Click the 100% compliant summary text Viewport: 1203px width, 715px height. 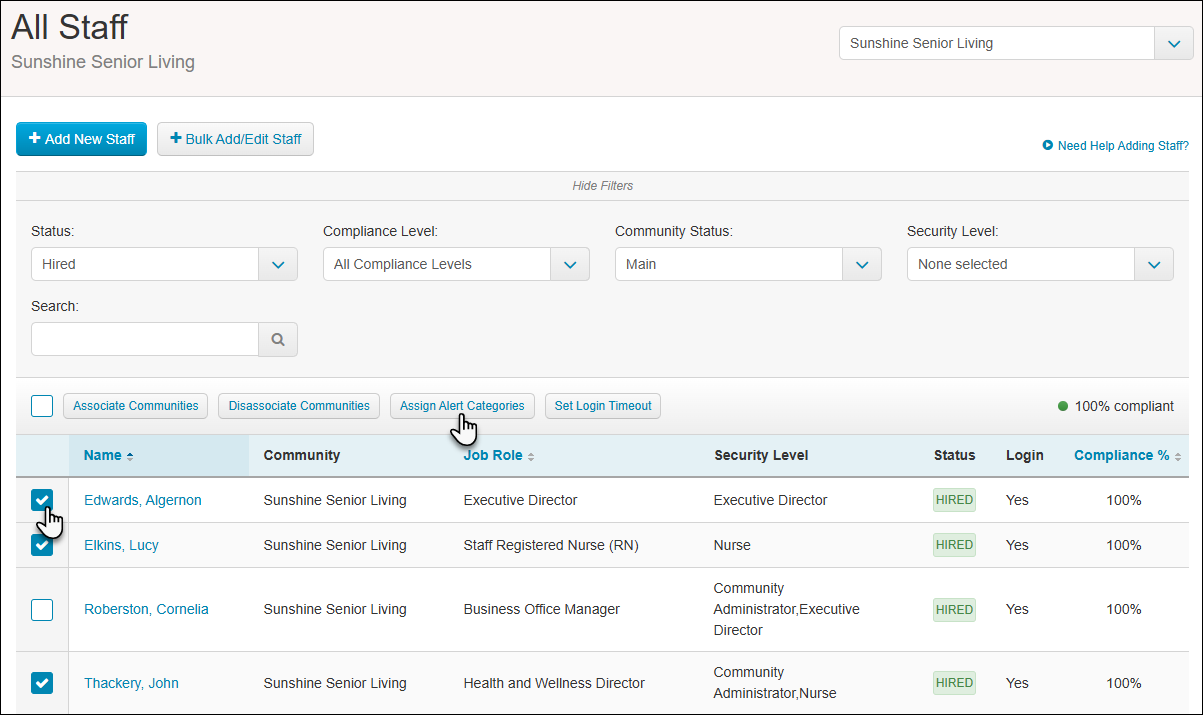tap(1124, 406)
